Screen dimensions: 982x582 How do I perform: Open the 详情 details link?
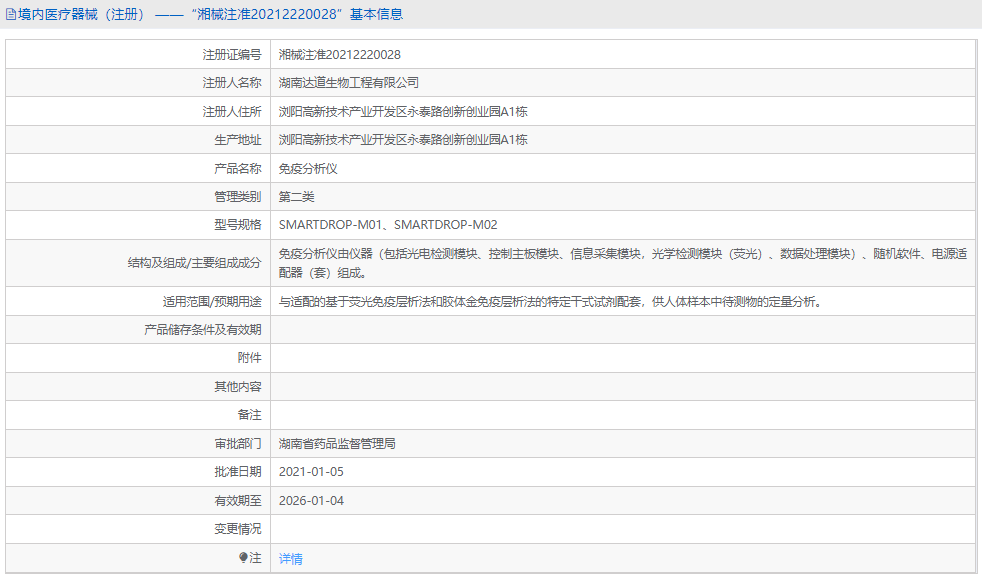(289, 557)
